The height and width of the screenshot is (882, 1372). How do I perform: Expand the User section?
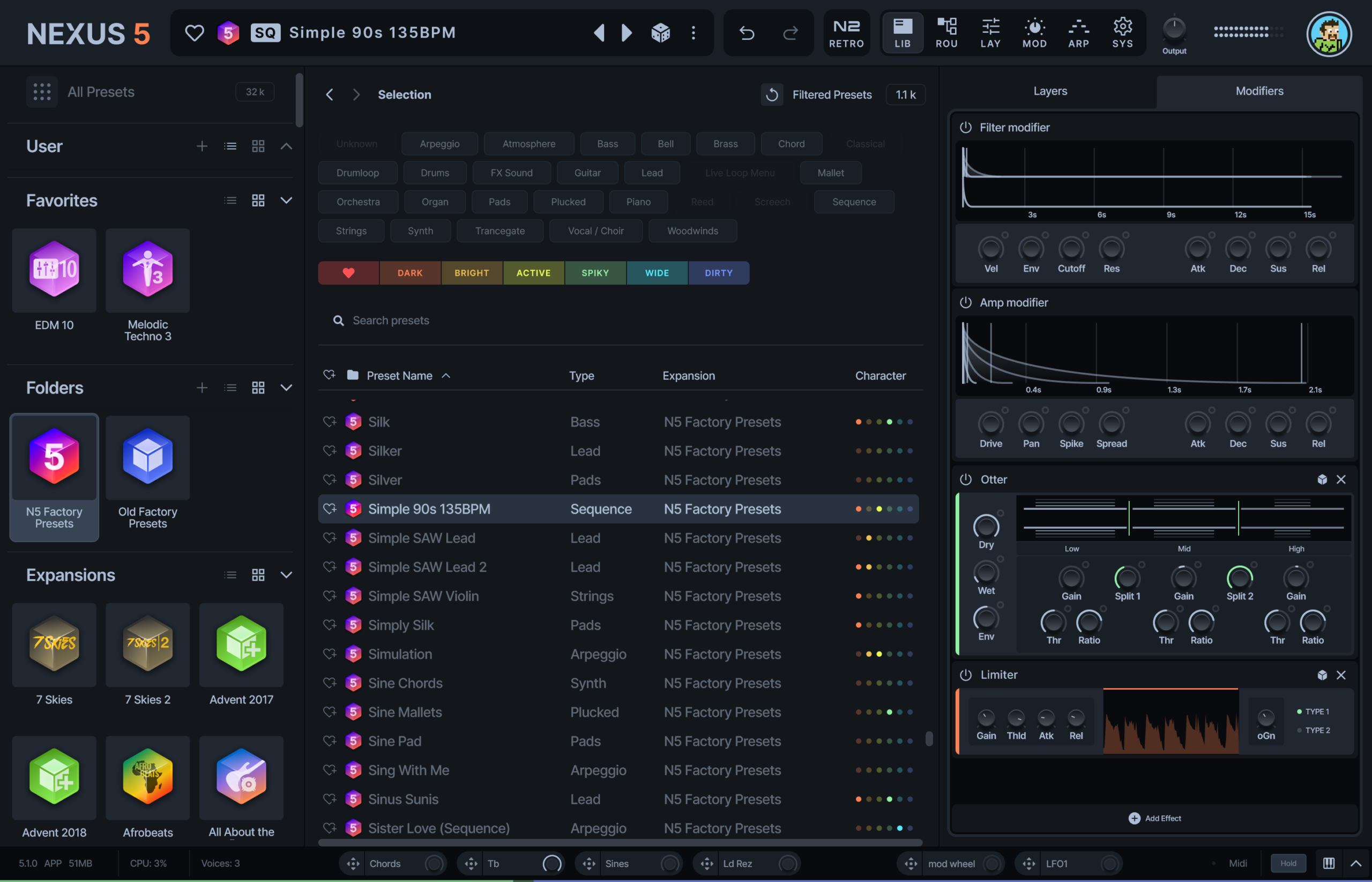coord(286,146)
